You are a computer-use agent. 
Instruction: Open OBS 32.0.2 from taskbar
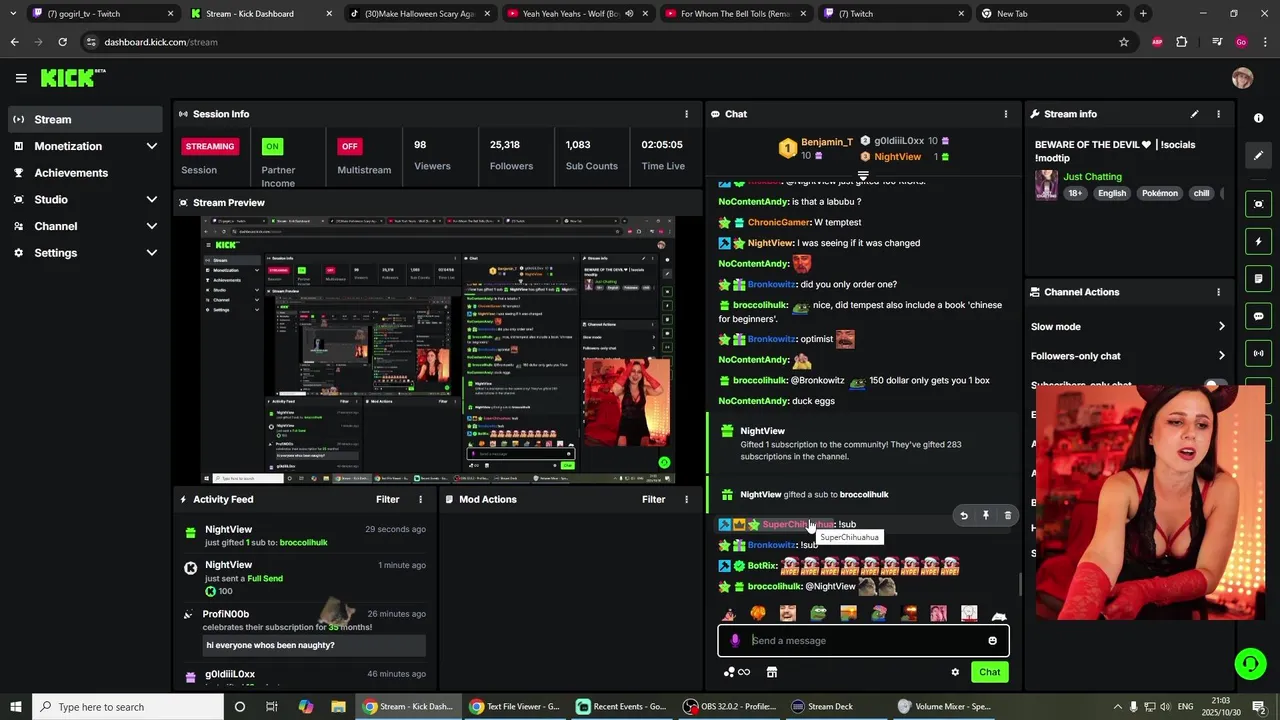click(x=730, y=707)
